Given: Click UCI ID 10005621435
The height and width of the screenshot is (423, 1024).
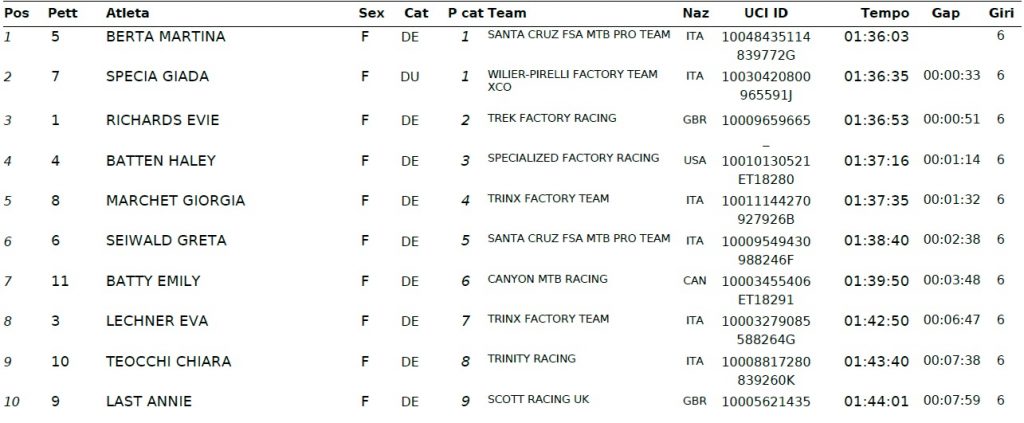Looking at the screenshot, I should coord(766,401).
